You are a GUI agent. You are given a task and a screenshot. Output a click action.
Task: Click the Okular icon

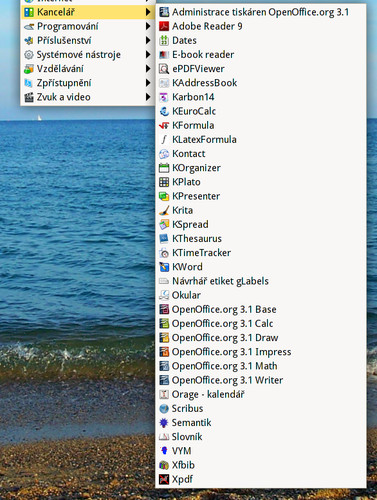tap(164, 295)
